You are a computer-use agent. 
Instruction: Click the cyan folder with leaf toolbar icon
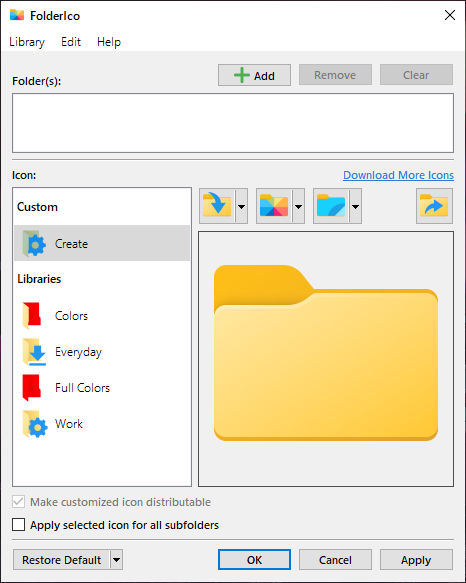coord(331,206)
